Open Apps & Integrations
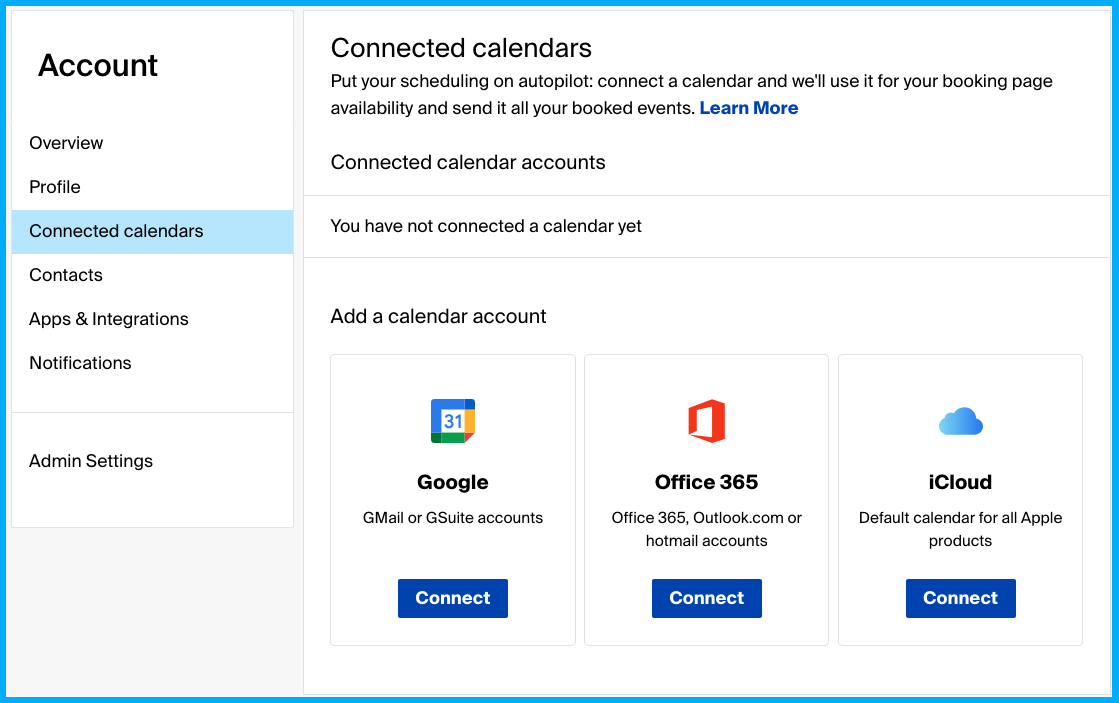 pyautogui.click(x=109, y=319)
